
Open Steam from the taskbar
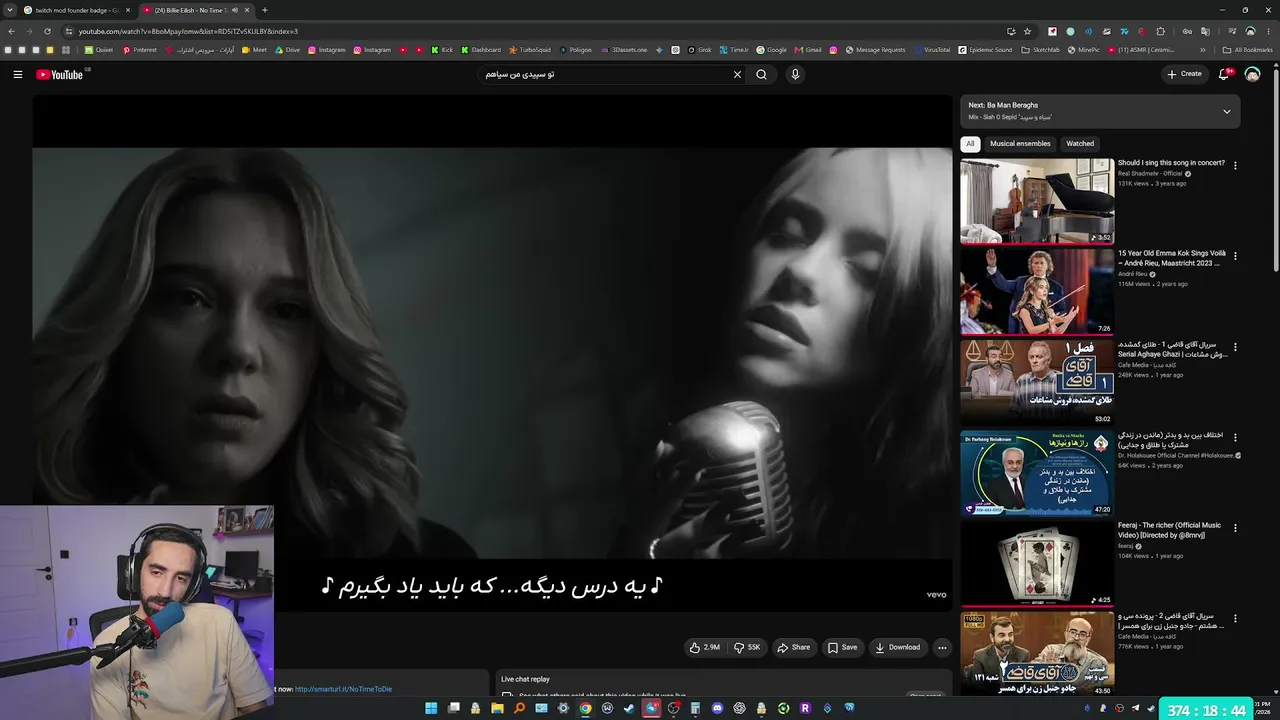629,708
